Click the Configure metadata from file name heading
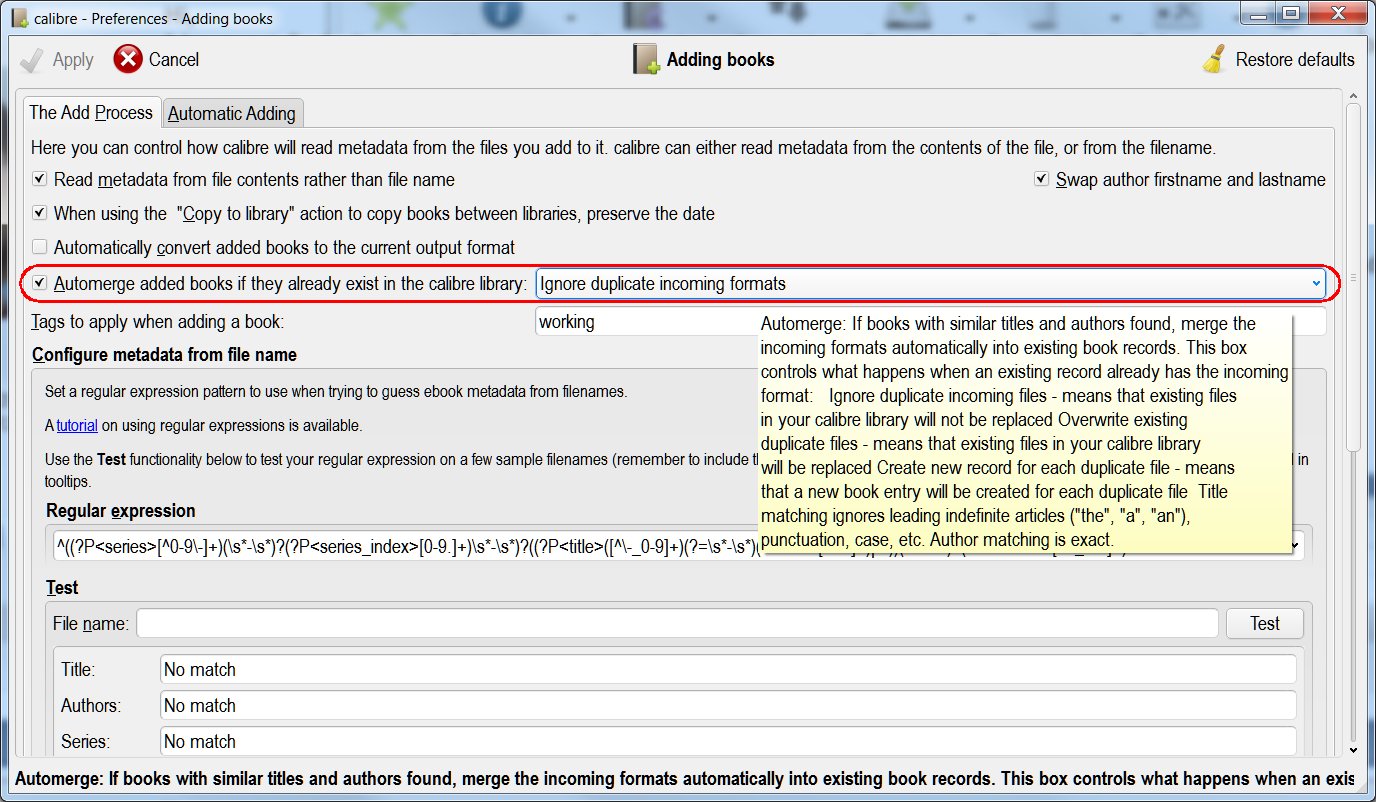Image resolution: width=1376 pixels, height=802 pixels. (x=165, y=355)
